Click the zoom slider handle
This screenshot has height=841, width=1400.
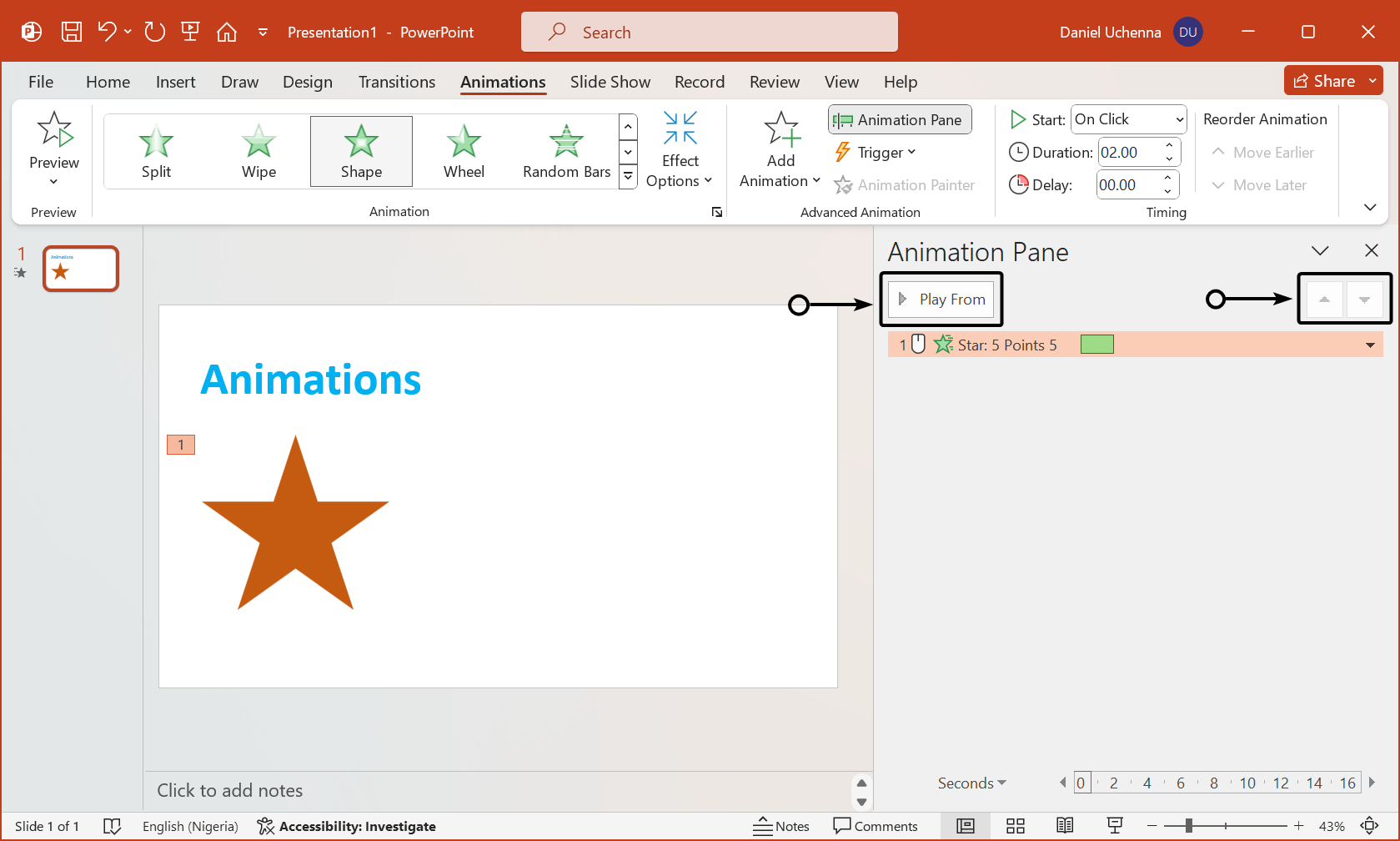[1188, 826]
